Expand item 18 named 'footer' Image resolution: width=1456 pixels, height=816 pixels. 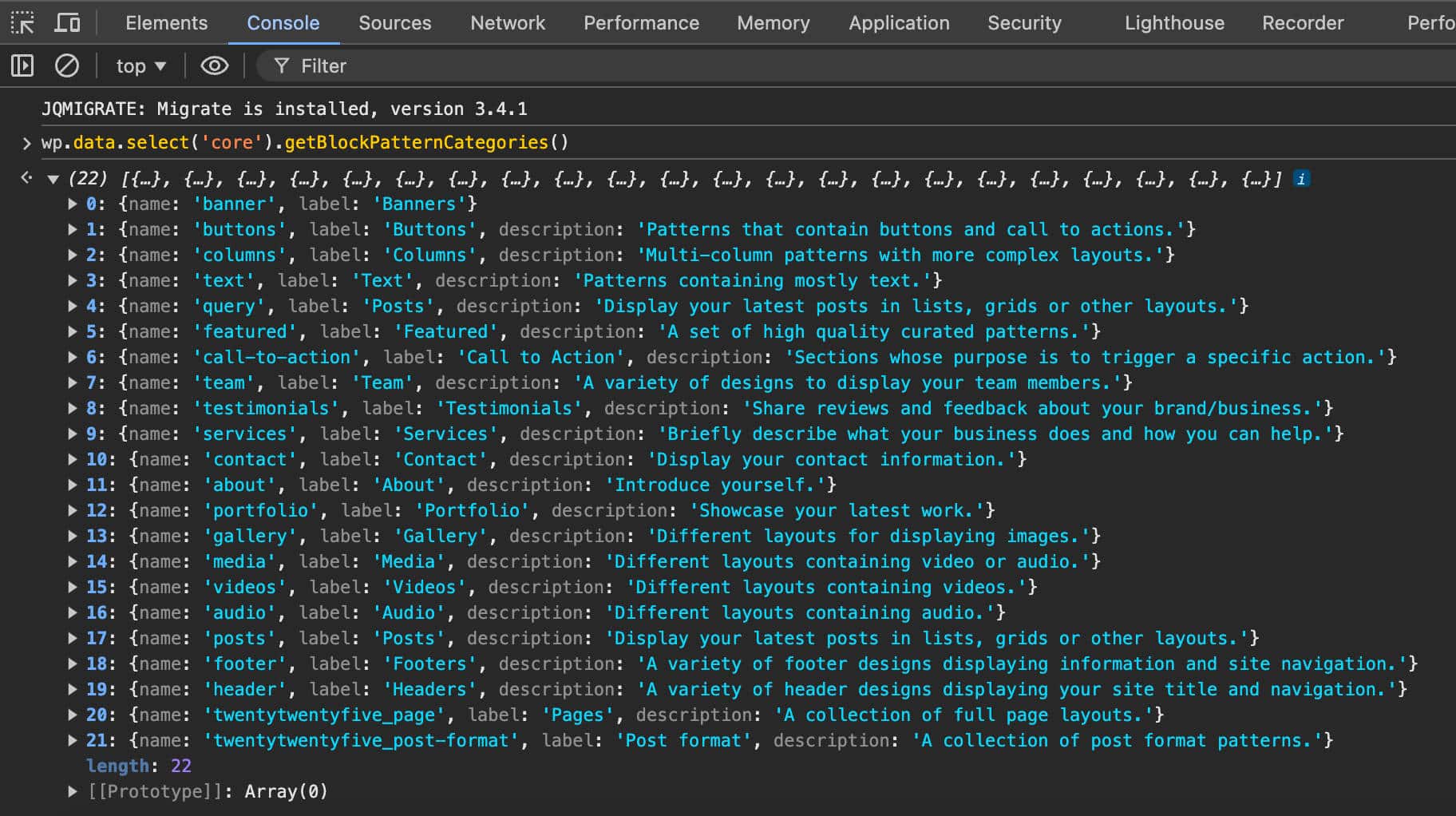pyautogui.click(x=73, y=663)
